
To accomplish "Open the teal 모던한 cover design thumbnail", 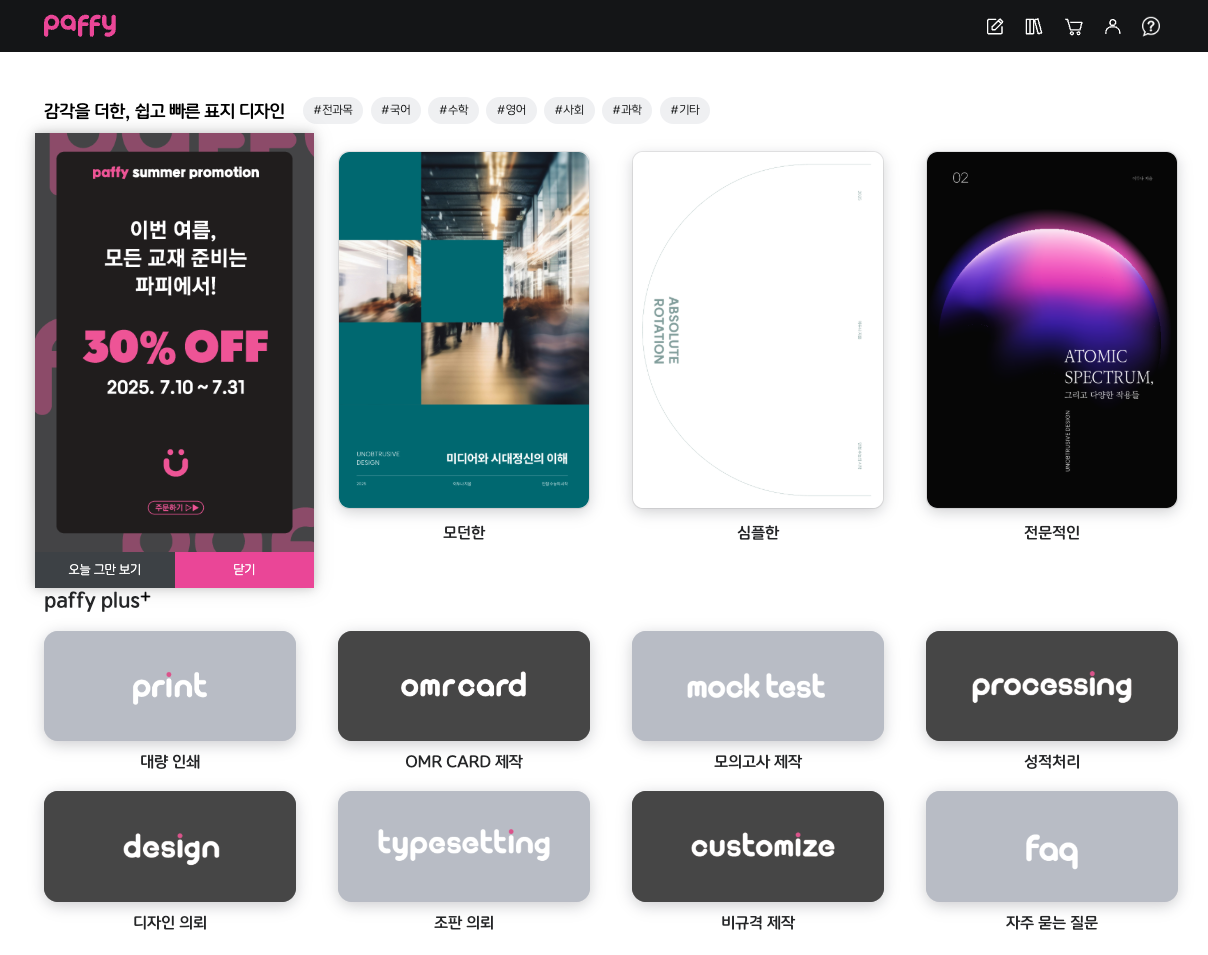I will click(x=464, y=330).
